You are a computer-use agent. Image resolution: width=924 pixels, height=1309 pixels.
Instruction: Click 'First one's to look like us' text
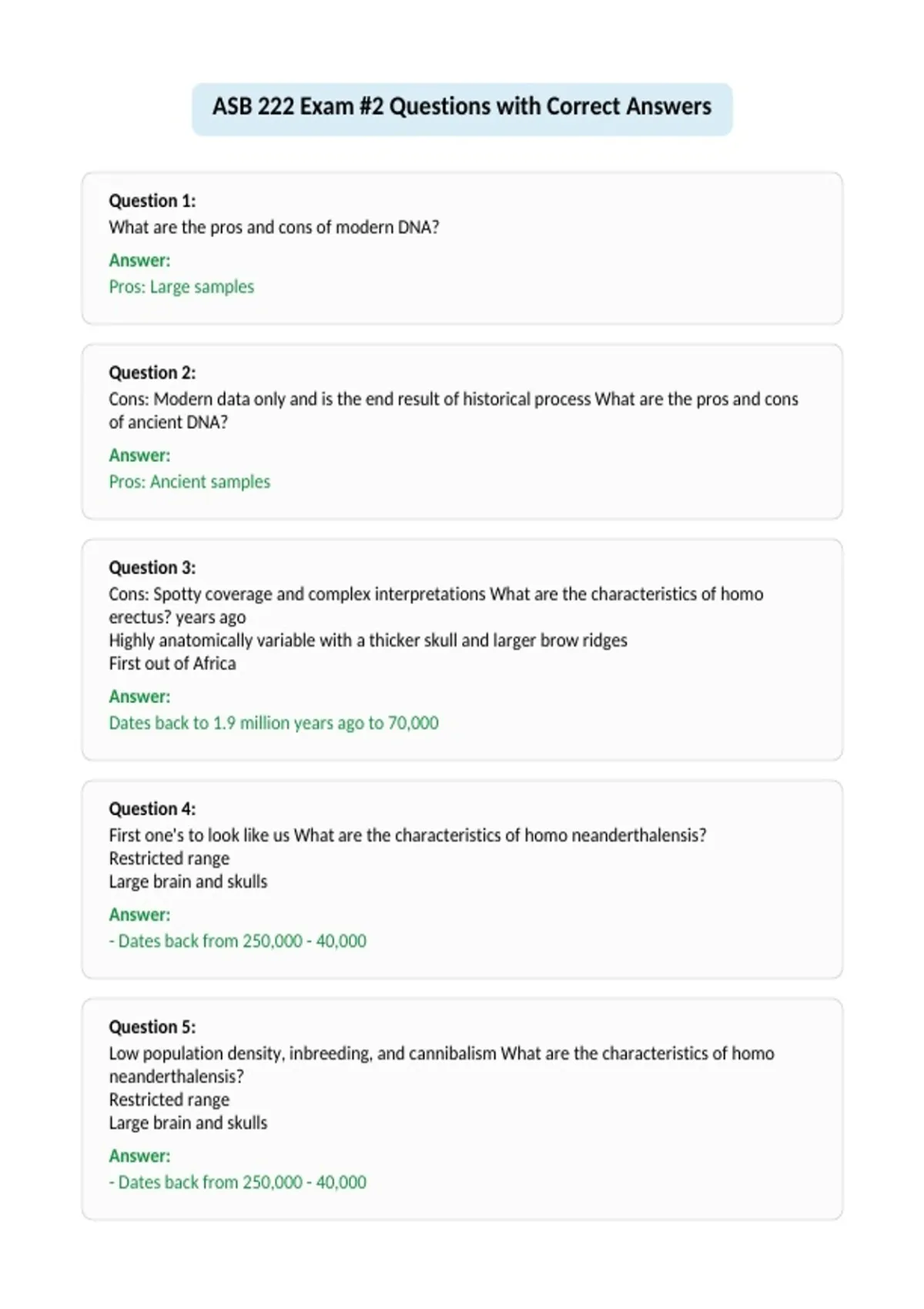[199, 835]
